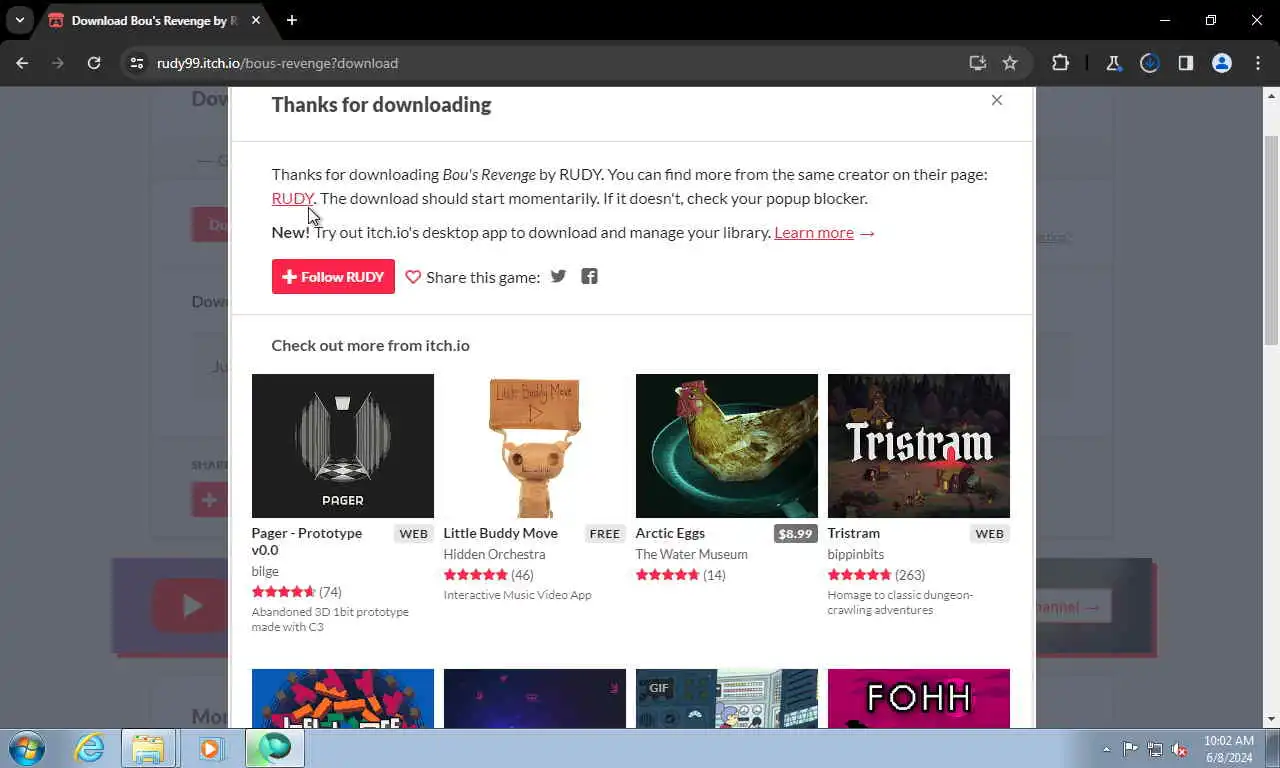Click Arctic Eggs title link
The width and height of the screenshot is (1280, 768).
[670, 533]
